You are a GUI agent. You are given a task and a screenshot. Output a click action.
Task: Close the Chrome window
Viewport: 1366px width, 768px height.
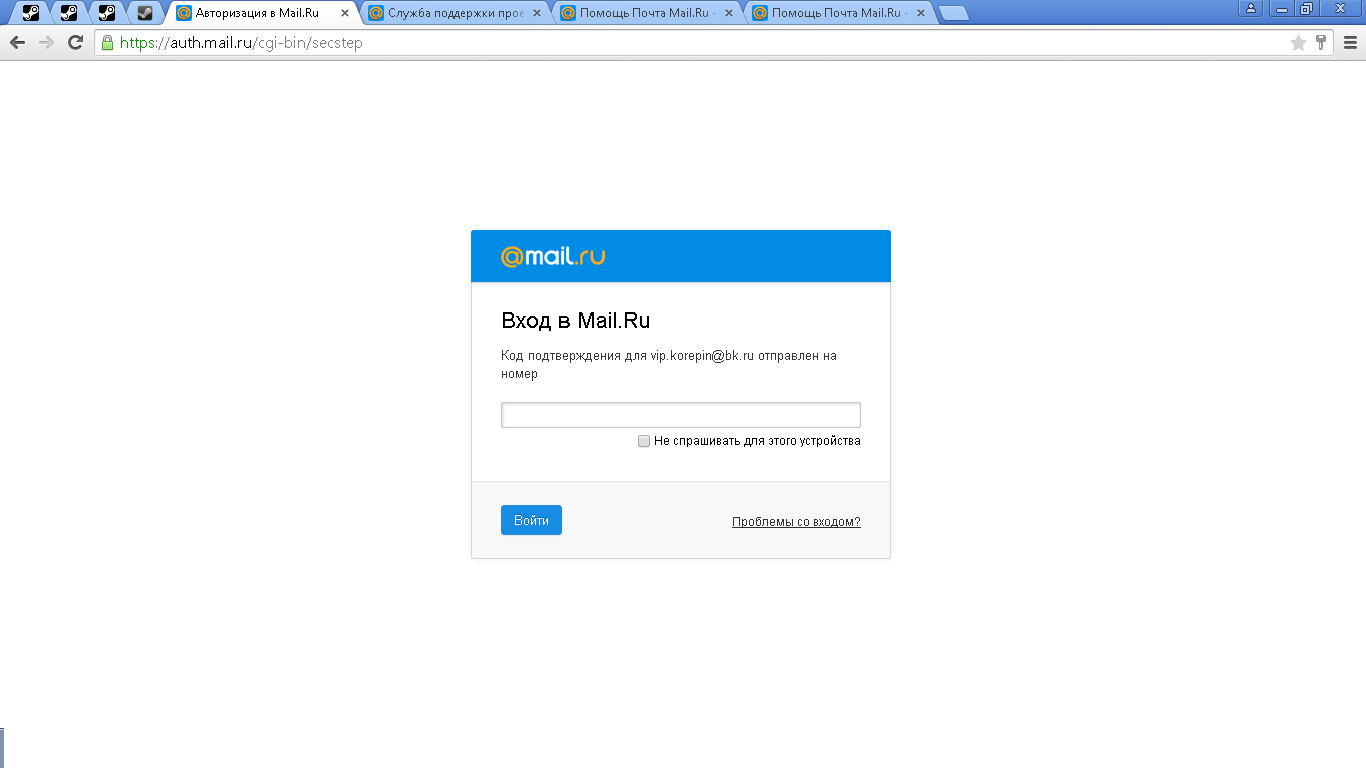coord(1340,8)
